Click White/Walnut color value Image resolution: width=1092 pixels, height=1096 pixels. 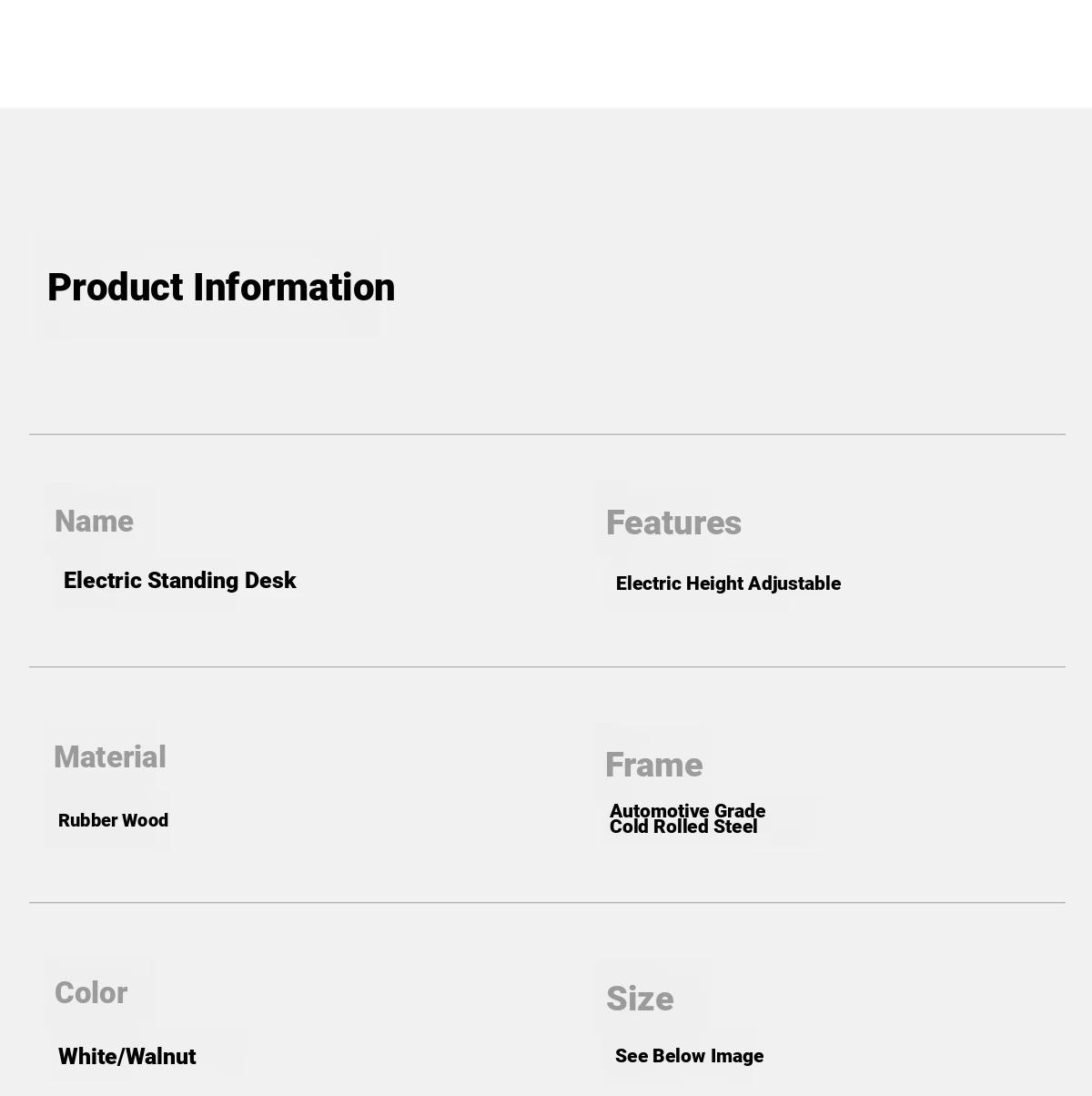127,1057
